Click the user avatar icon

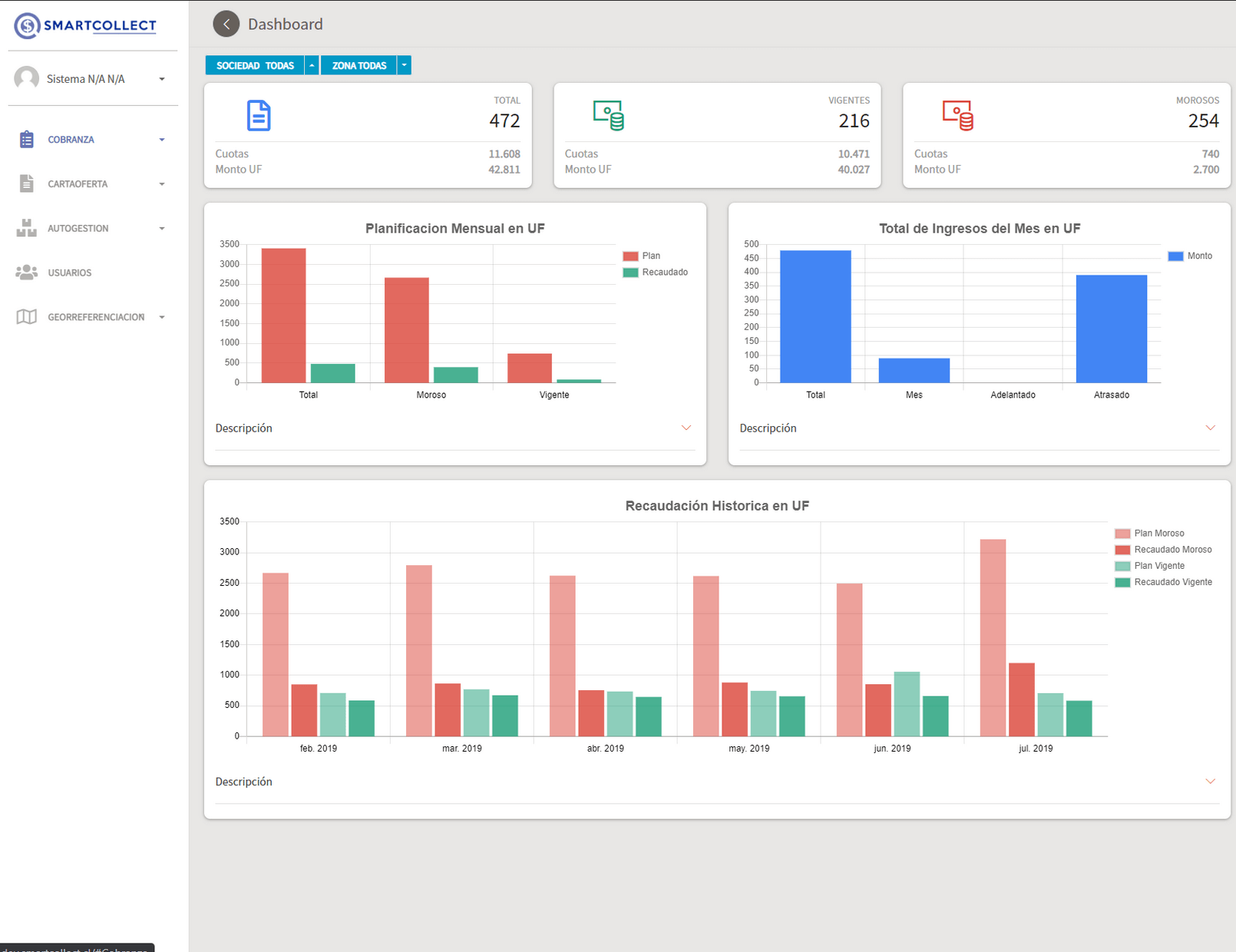tap(27, 78)
